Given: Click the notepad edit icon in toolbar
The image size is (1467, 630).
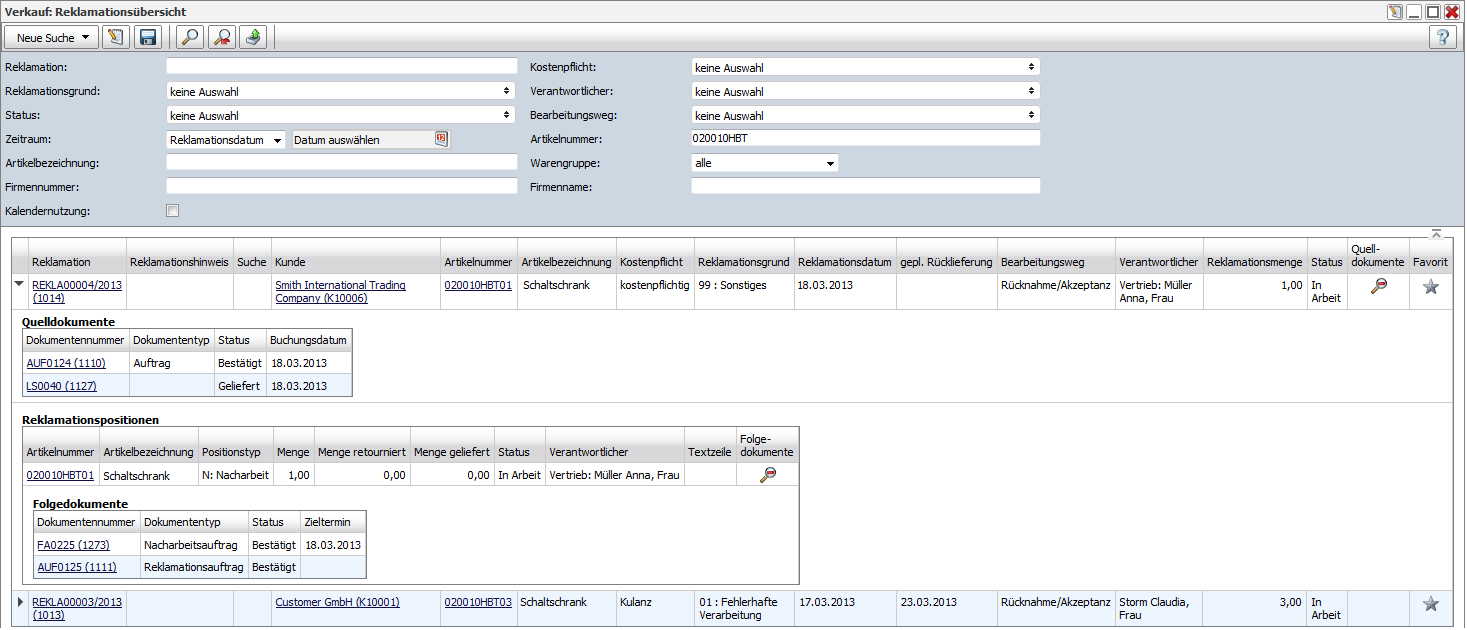Looking at the screenshot, I should pyautogui.click(x=116, y=38).
